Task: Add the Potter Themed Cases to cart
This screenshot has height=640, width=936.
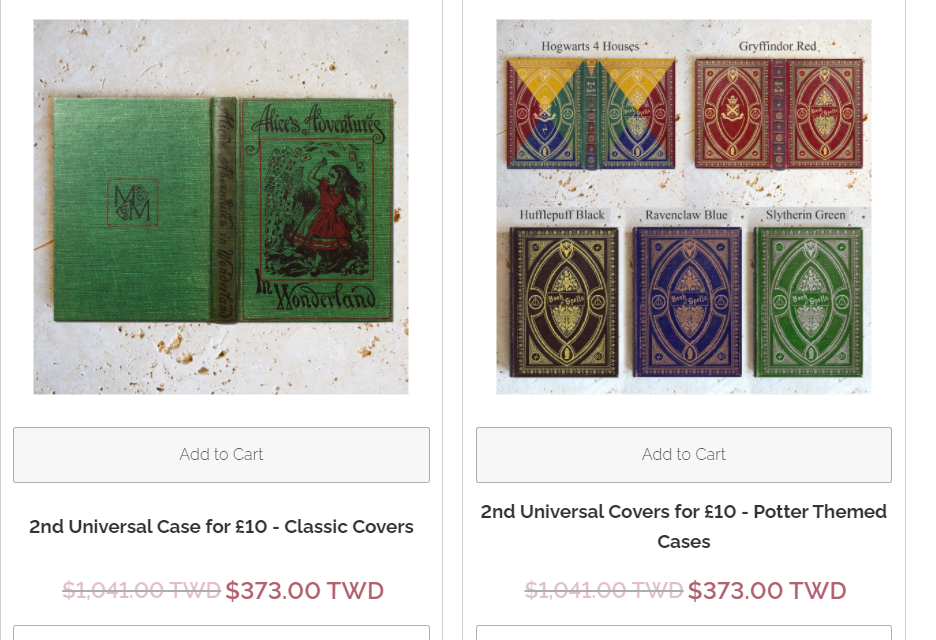Action: (x=684, y=455)
